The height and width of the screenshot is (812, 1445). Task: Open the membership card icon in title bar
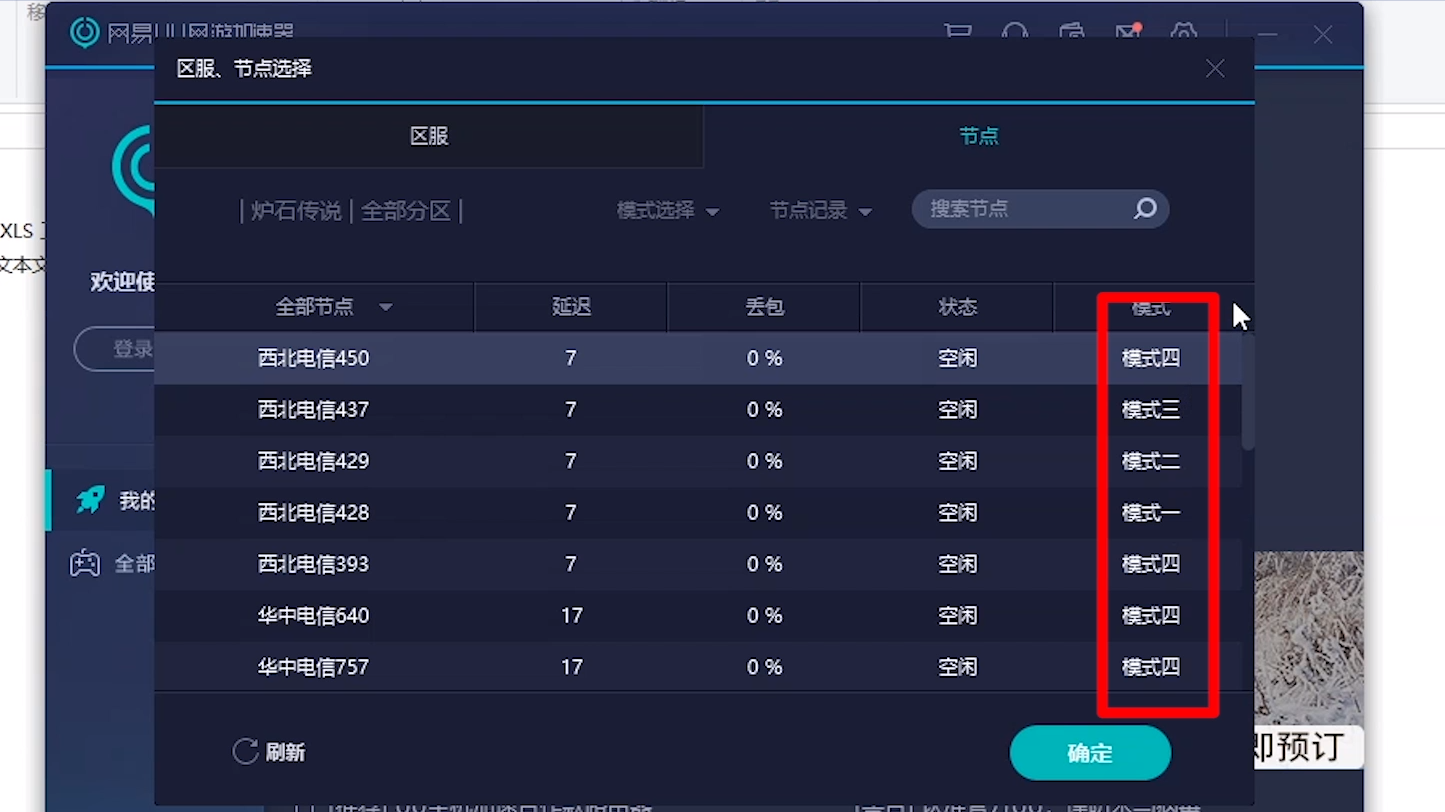pos(1071,33)
